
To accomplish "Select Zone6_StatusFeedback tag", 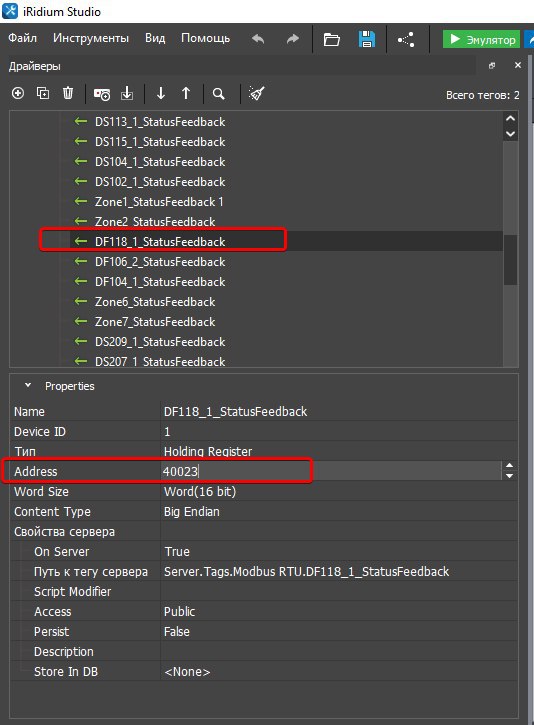I will coord(155,302).
